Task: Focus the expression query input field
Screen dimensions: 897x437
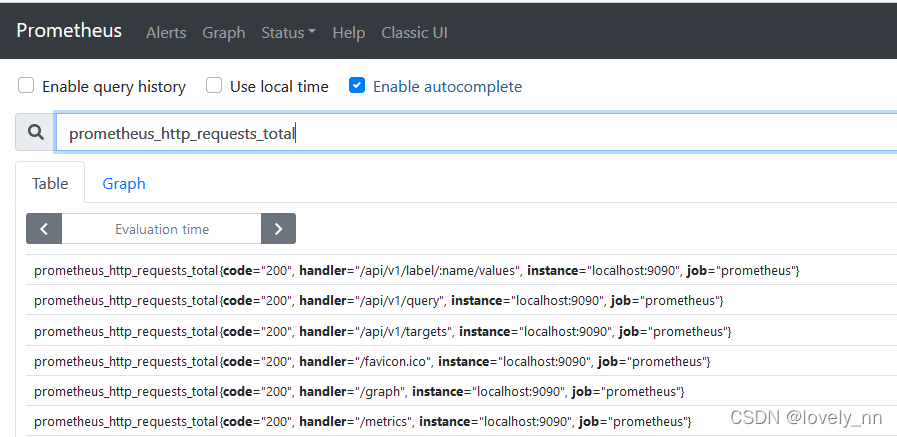Action: tap(476, 133)
